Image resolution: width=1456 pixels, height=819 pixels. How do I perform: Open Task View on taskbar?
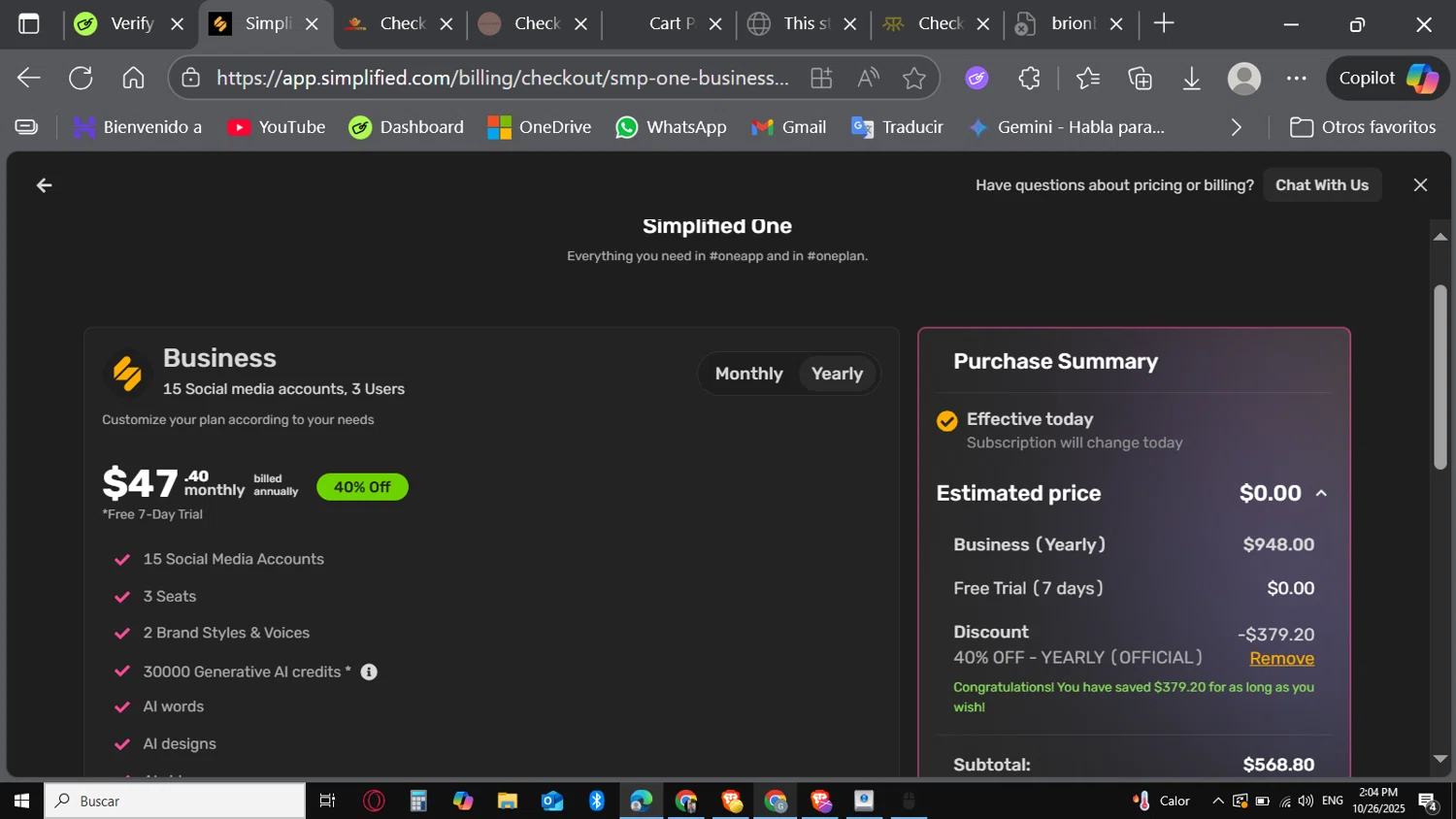pyautogui.click(x=327, y=801)
